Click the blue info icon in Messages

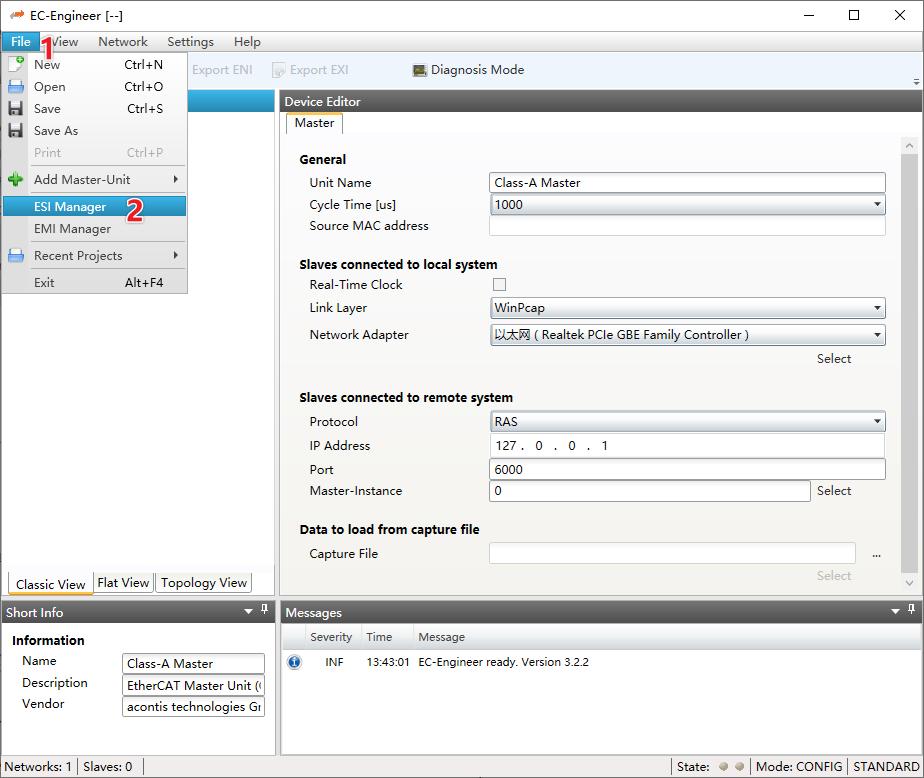(x=294, y=662)
